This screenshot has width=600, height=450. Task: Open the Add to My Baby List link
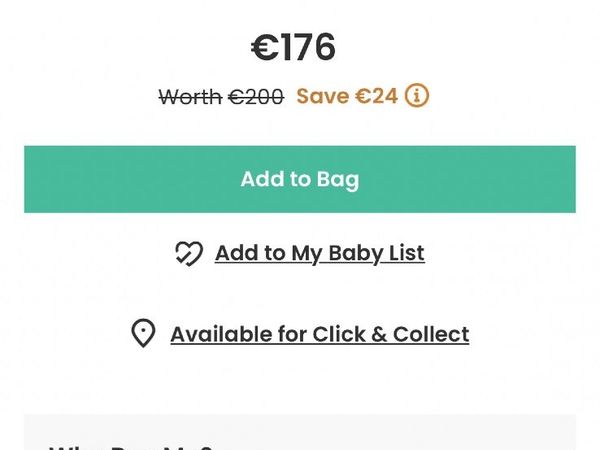point(320,253)
